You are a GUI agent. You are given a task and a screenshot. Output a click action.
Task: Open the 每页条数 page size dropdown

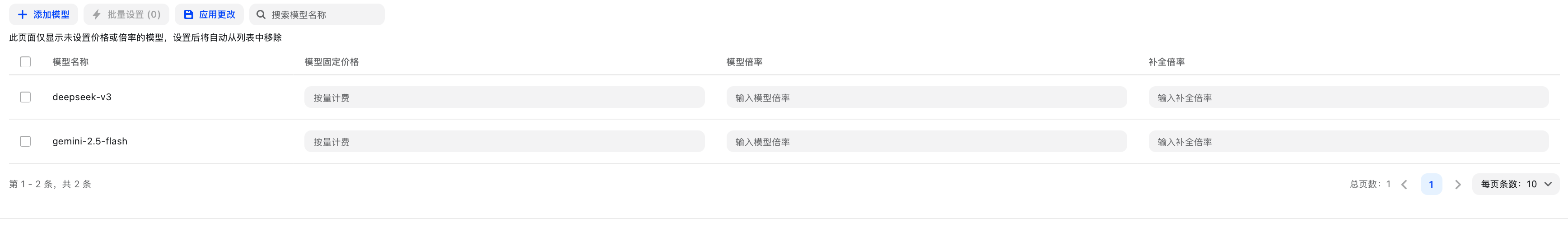[x=1515, y=185]
